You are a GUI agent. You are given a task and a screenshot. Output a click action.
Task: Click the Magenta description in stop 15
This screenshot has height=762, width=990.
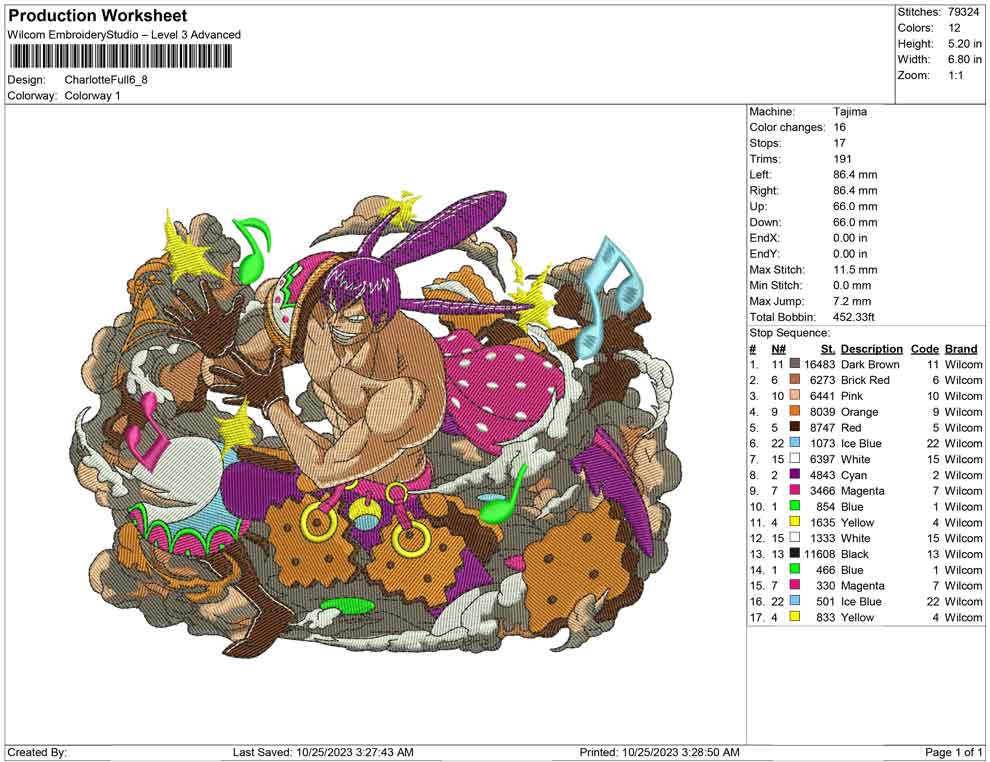click(862, 585)
